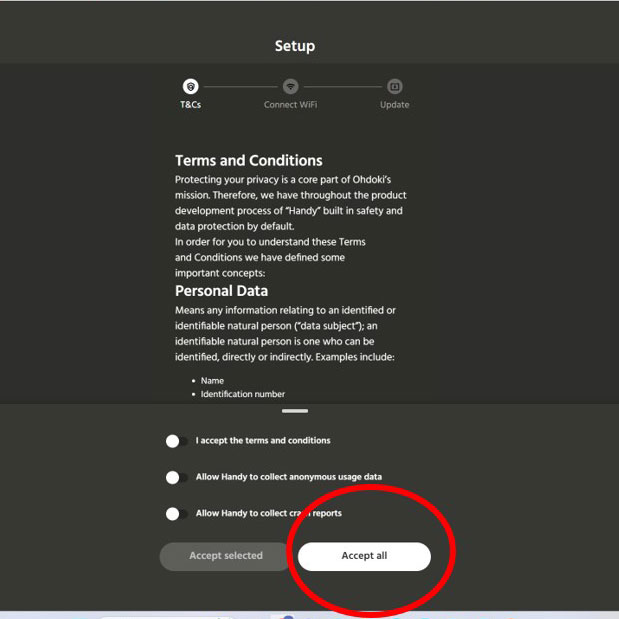Toggle the accept terms and conditions switch

pos(176,441)
